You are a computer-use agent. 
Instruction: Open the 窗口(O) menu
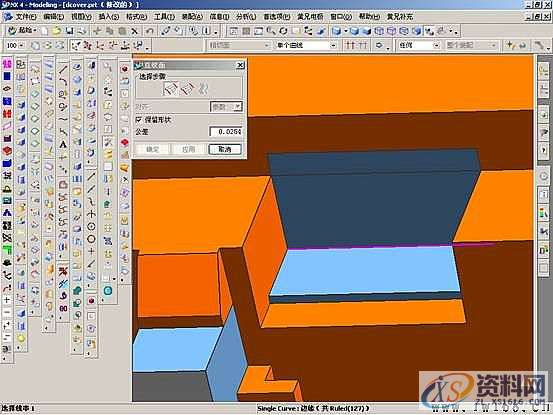[x=341, y=17]
